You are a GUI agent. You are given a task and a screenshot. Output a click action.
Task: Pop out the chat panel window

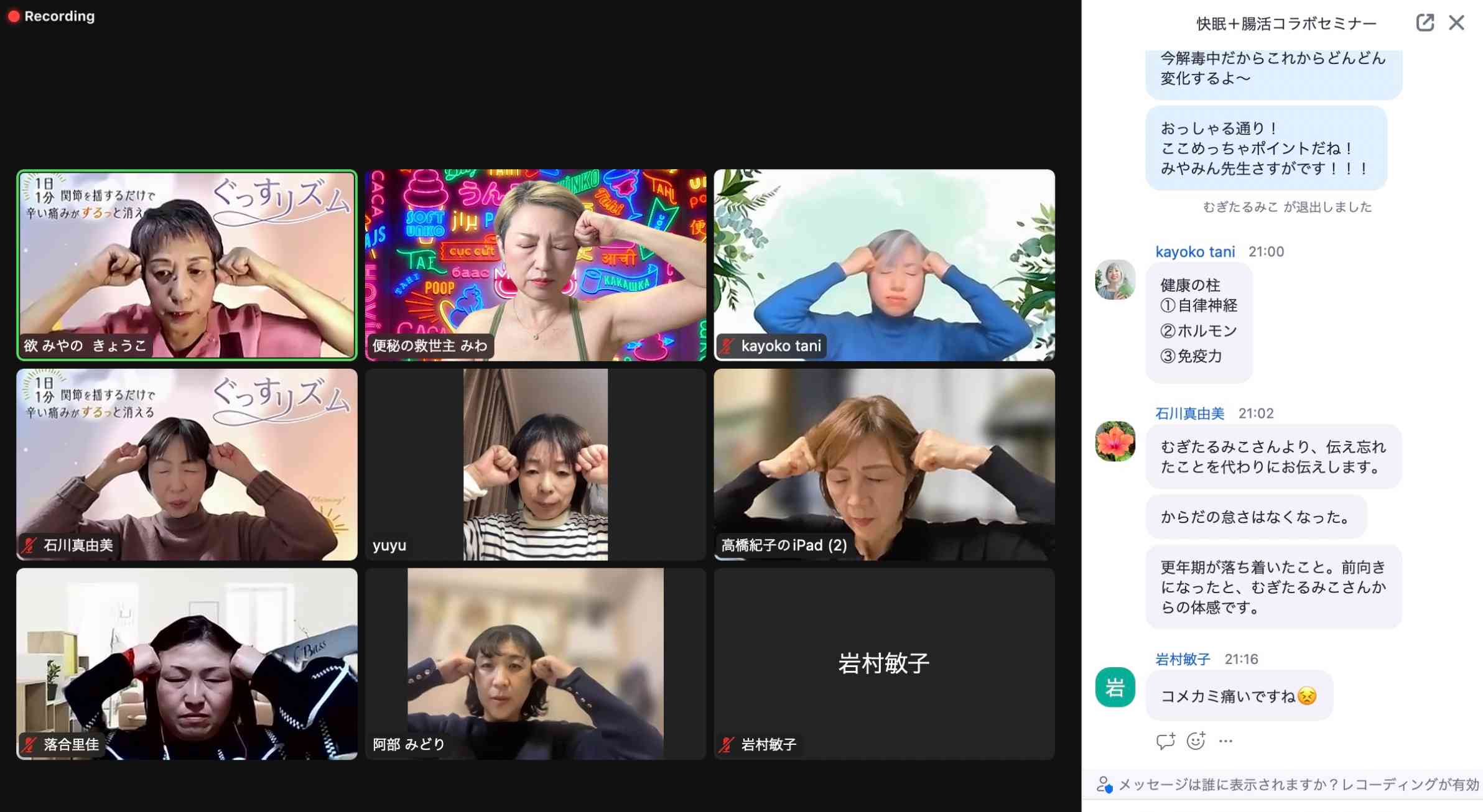[x=1425, y=23]
